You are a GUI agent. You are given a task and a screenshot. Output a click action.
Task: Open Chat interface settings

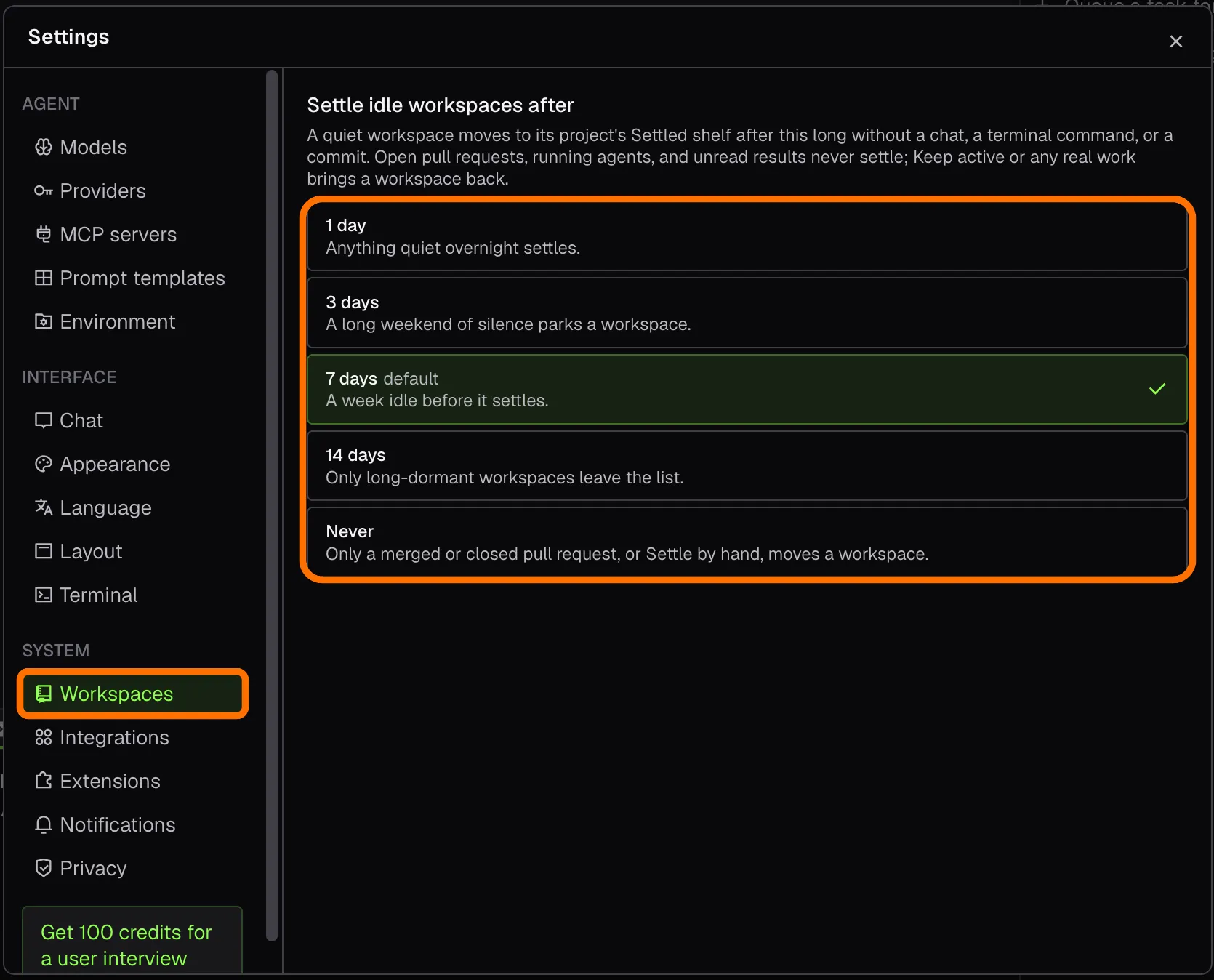pos(132,420)
